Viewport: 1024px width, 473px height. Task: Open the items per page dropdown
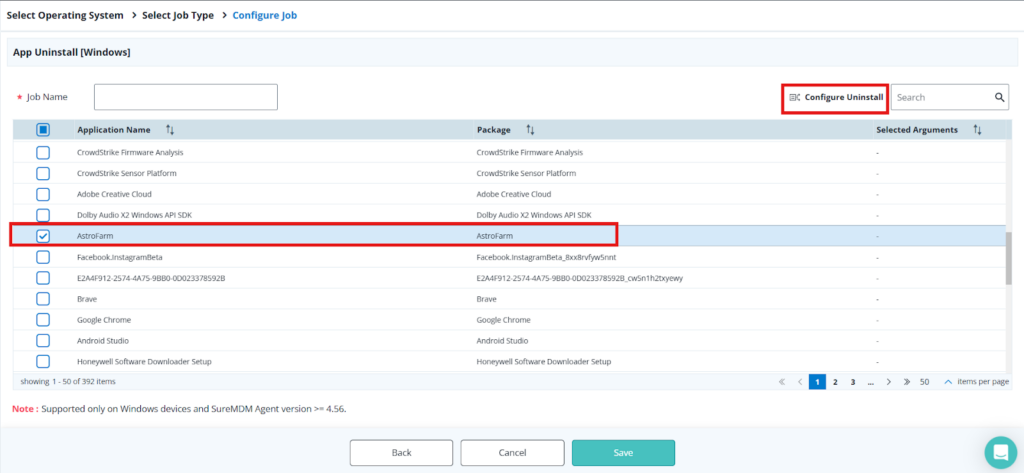948,382
